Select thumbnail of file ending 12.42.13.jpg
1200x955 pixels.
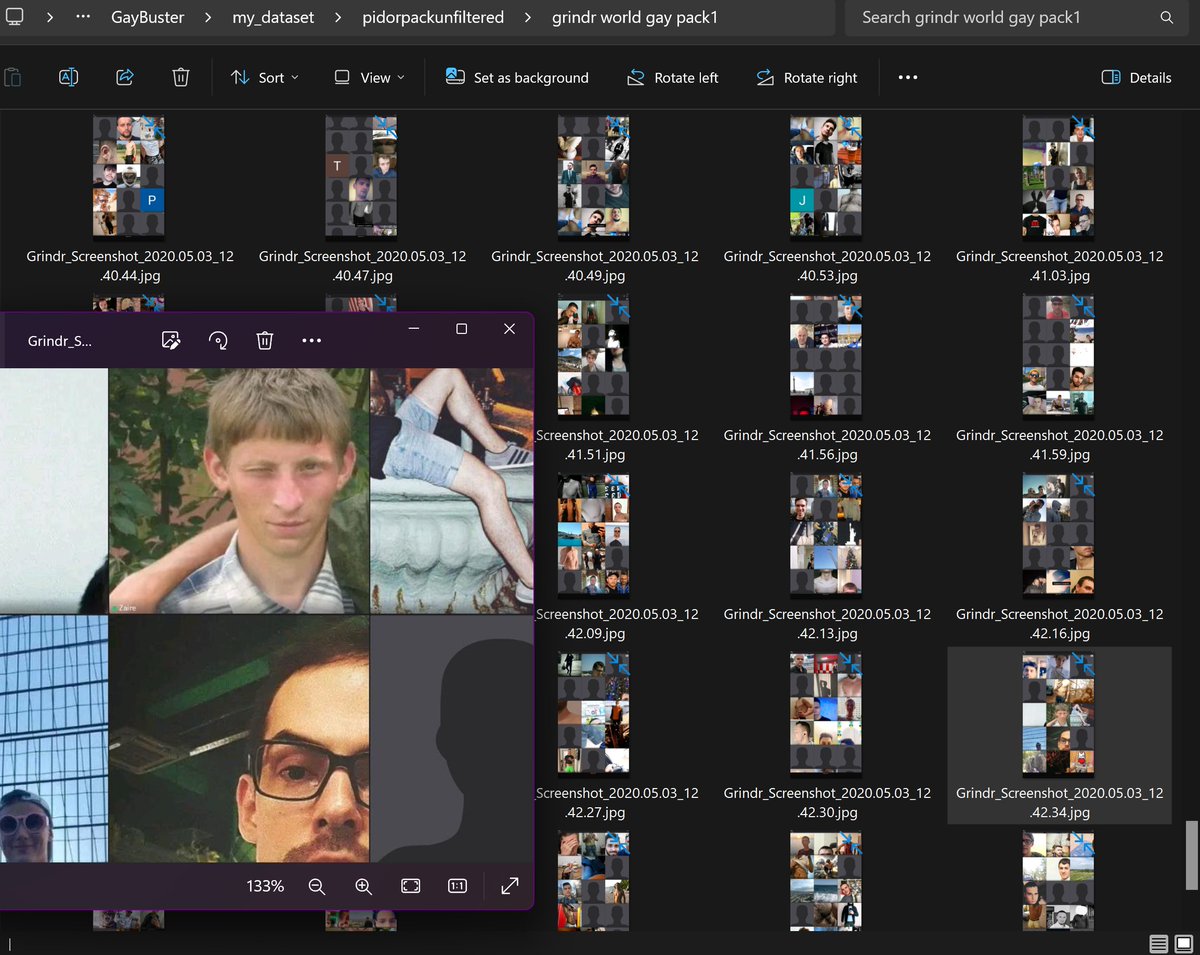(x=826, y=535)
